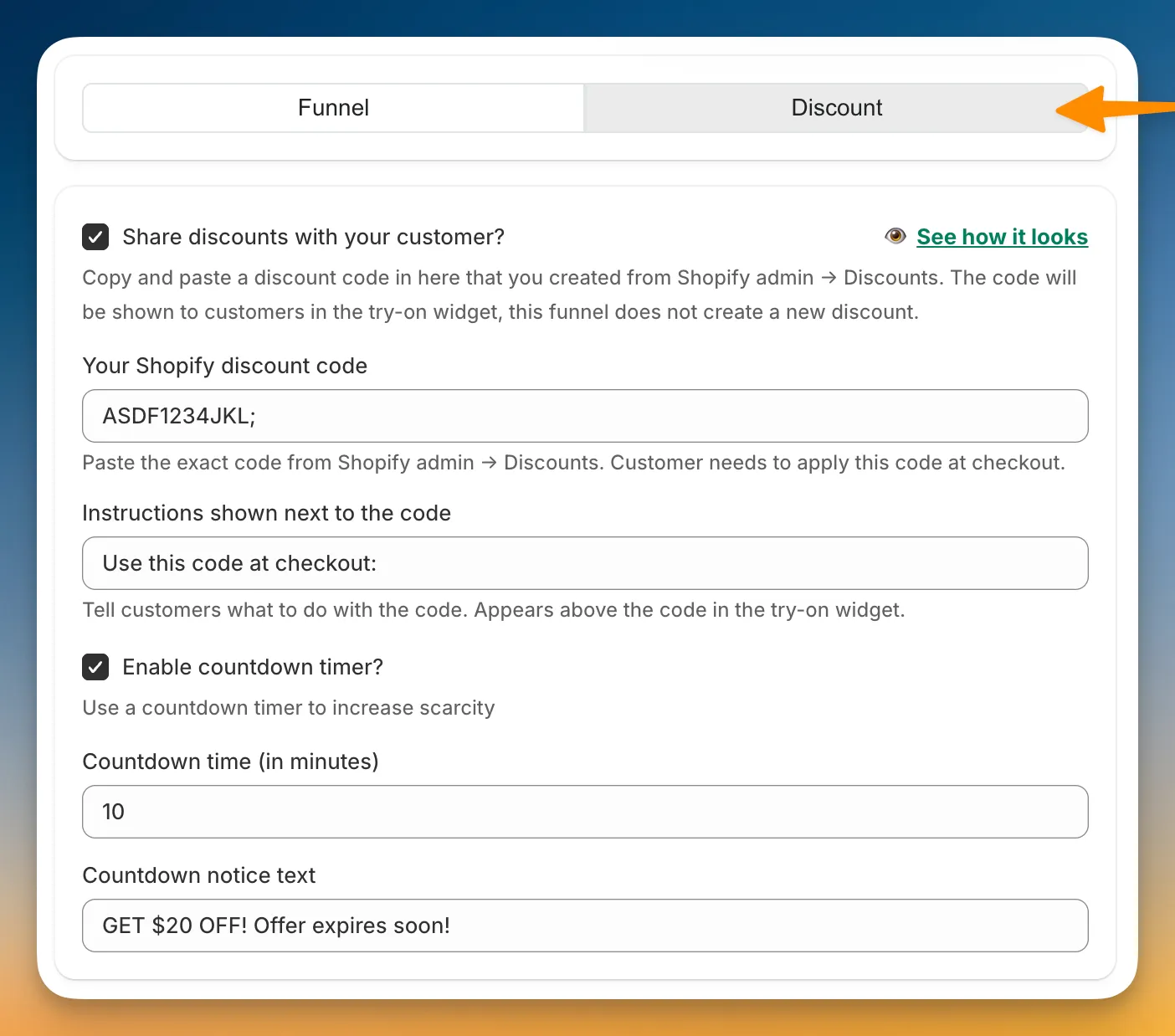Click 'Use a countdown timer to increase scarcity' text
Screen dimensions: 1175x1036
288,708
